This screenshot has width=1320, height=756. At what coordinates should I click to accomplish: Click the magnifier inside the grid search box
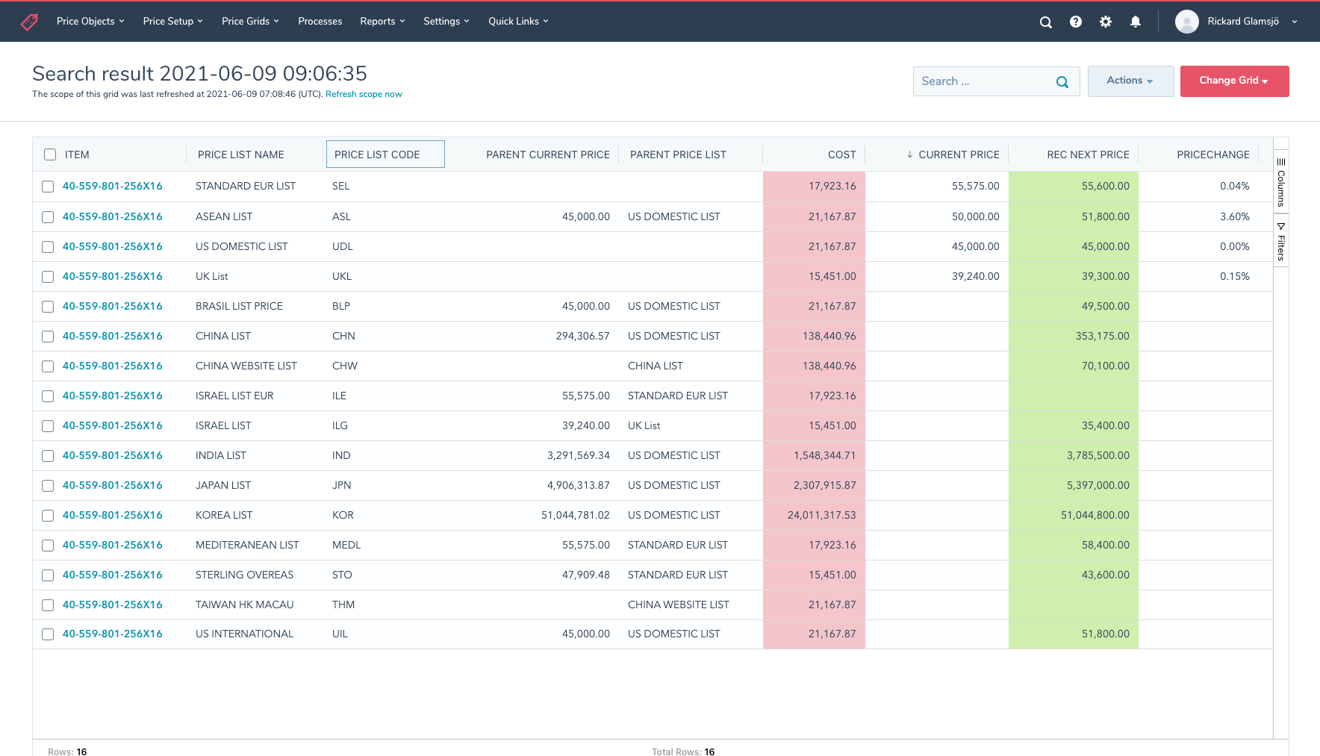1062,82
